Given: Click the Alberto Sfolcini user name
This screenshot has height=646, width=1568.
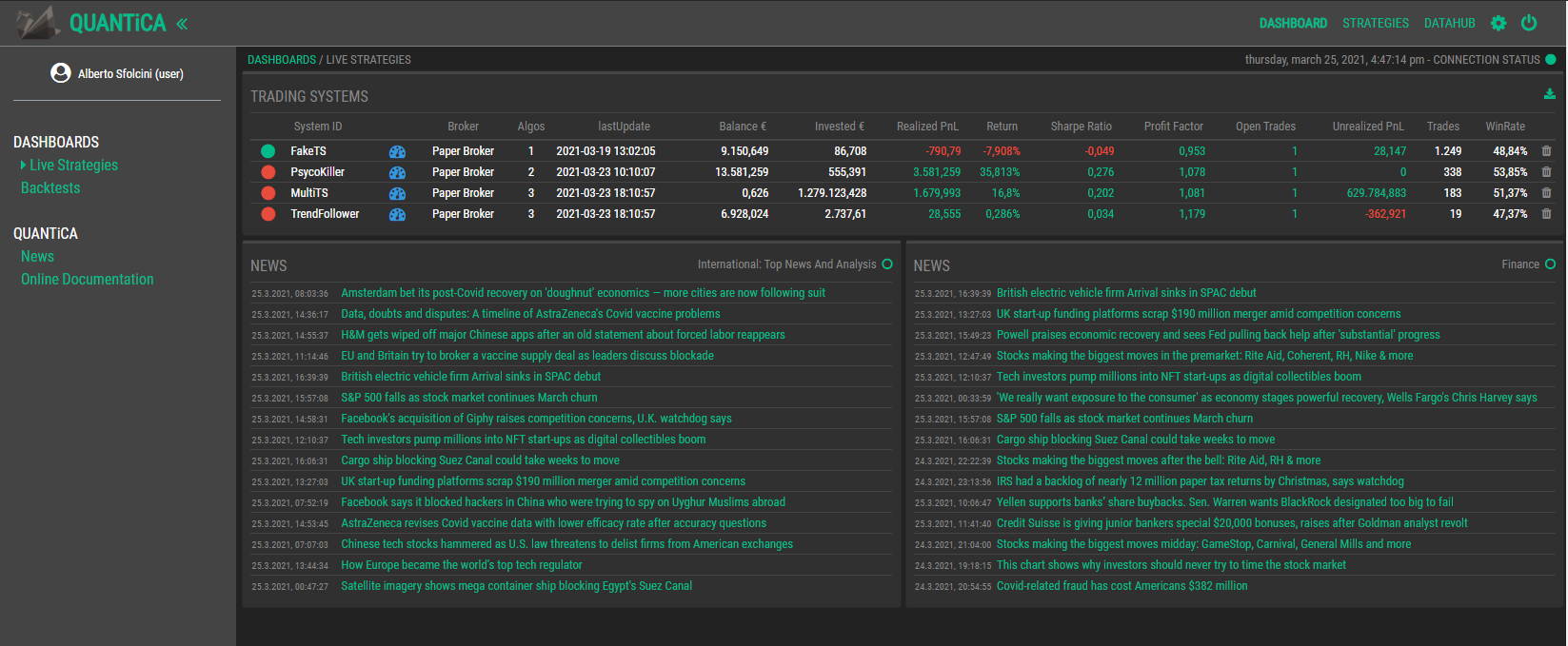Looking at the screenshot, I should tap(130, 73).
